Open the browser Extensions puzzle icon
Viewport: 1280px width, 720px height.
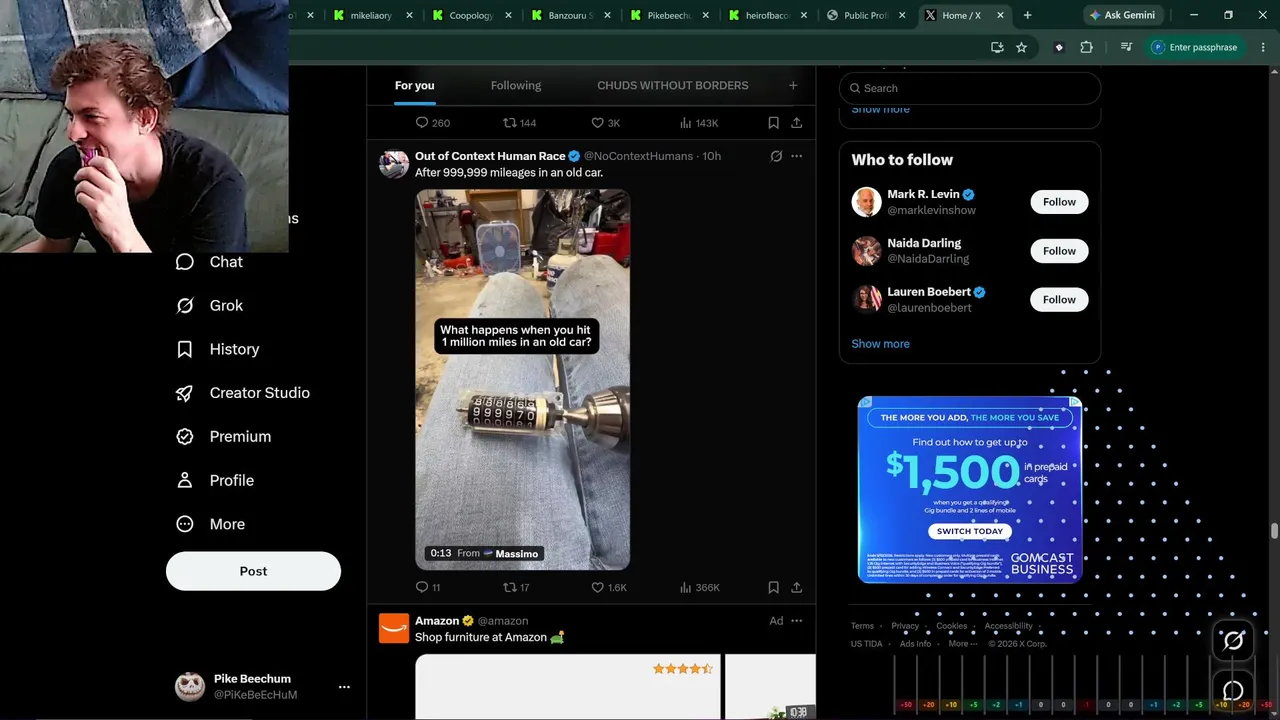tap(1086, 47)
